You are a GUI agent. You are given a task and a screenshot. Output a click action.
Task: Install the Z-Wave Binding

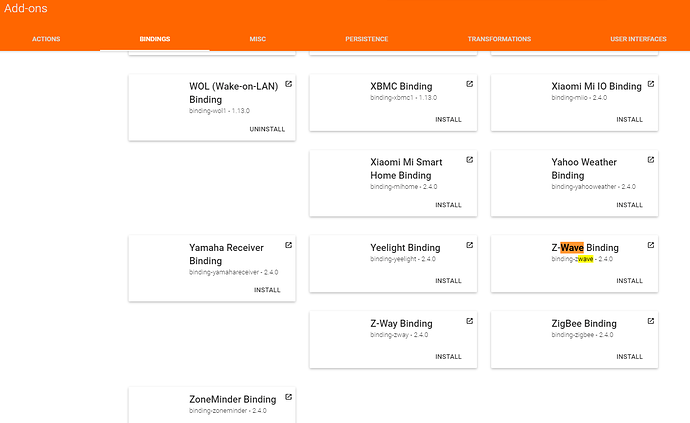[x=629, y=280]
